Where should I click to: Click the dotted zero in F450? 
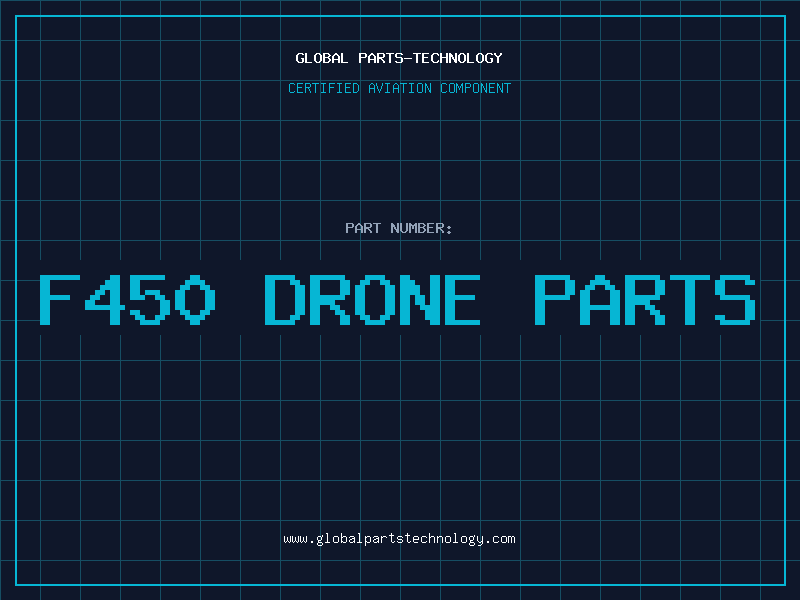tap(195, 299)
